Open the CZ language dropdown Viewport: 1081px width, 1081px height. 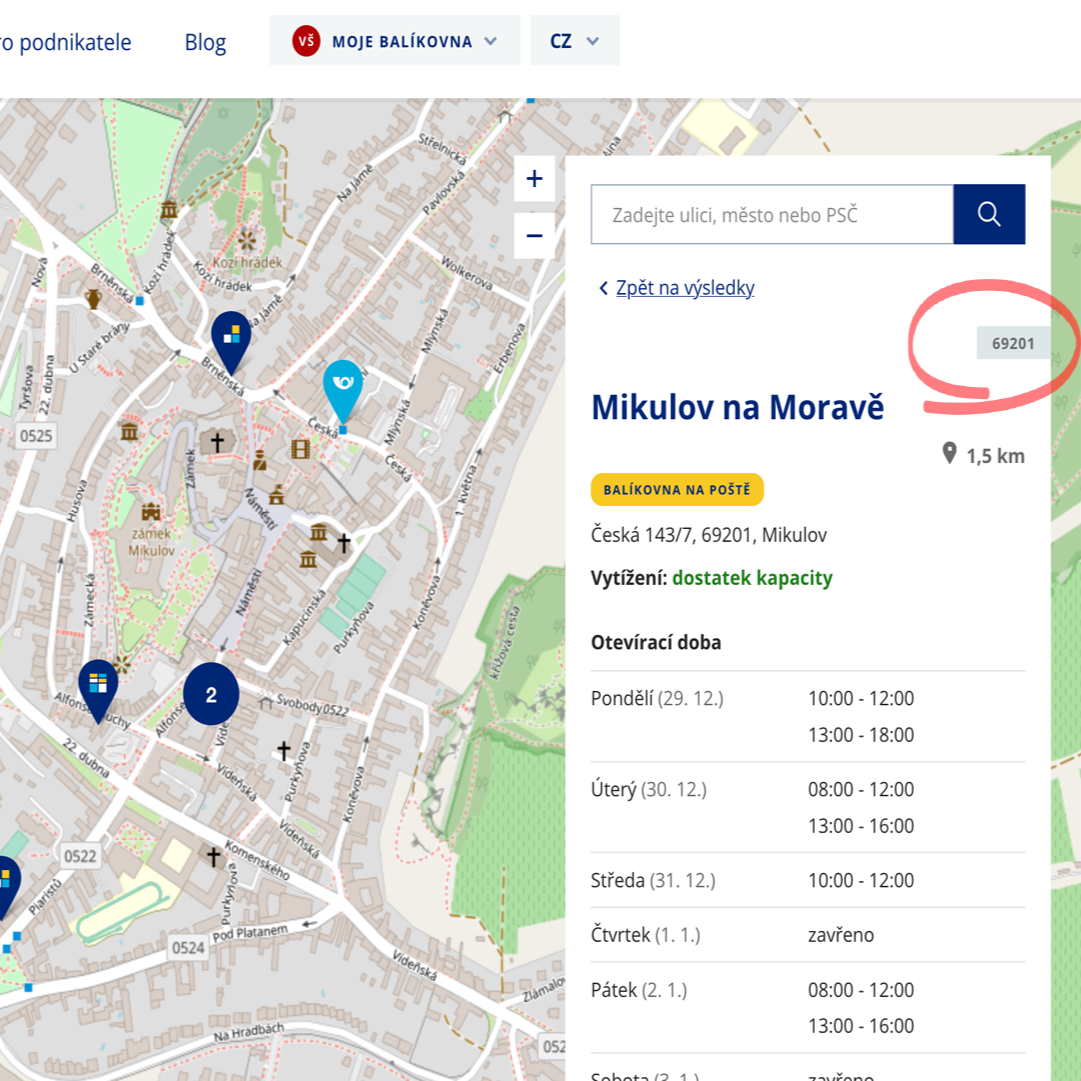(x=574, y=41)
